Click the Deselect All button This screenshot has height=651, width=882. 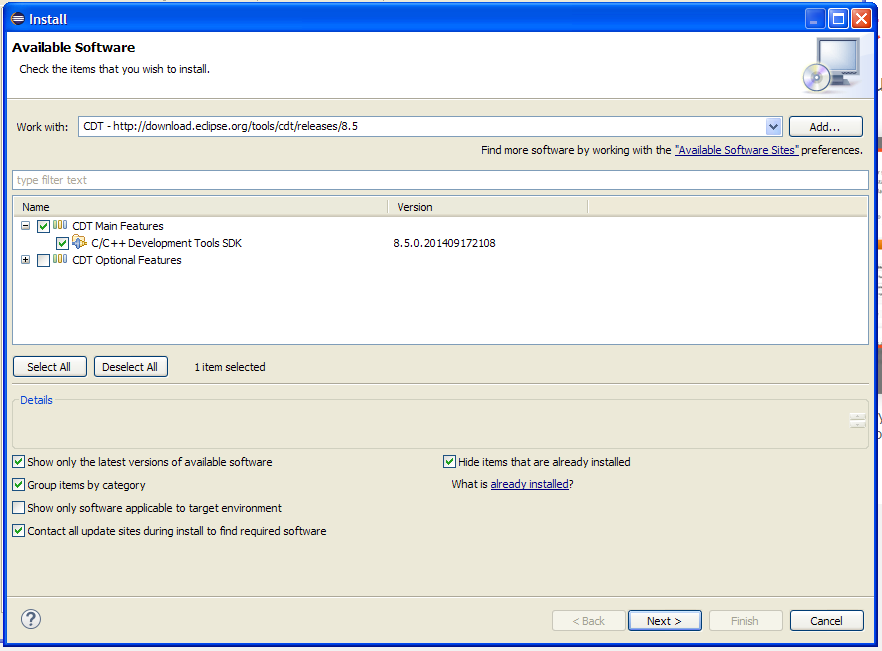pos(130,367)
